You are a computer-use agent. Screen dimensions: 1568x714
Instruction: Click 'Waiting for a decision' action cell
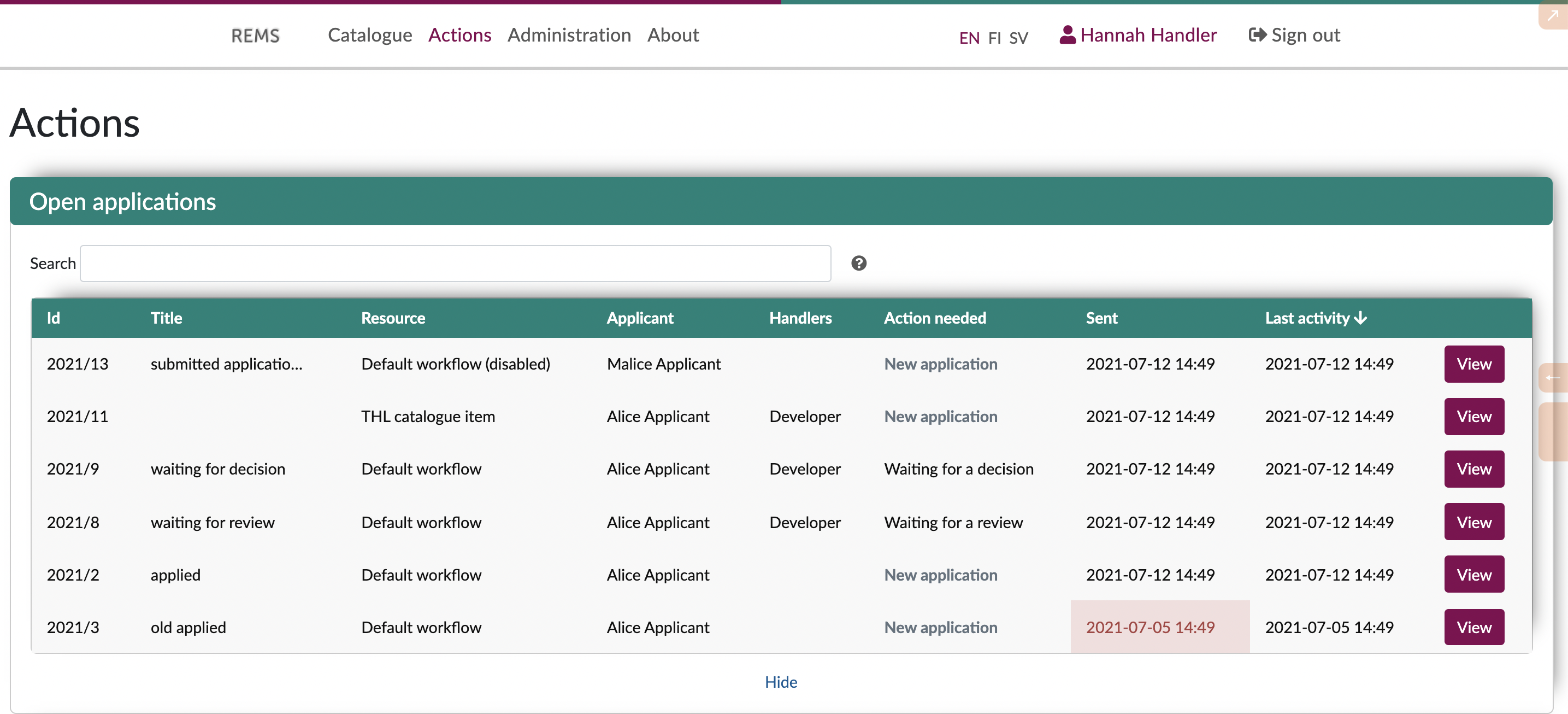pyautogui.click(x=959, y=469)
